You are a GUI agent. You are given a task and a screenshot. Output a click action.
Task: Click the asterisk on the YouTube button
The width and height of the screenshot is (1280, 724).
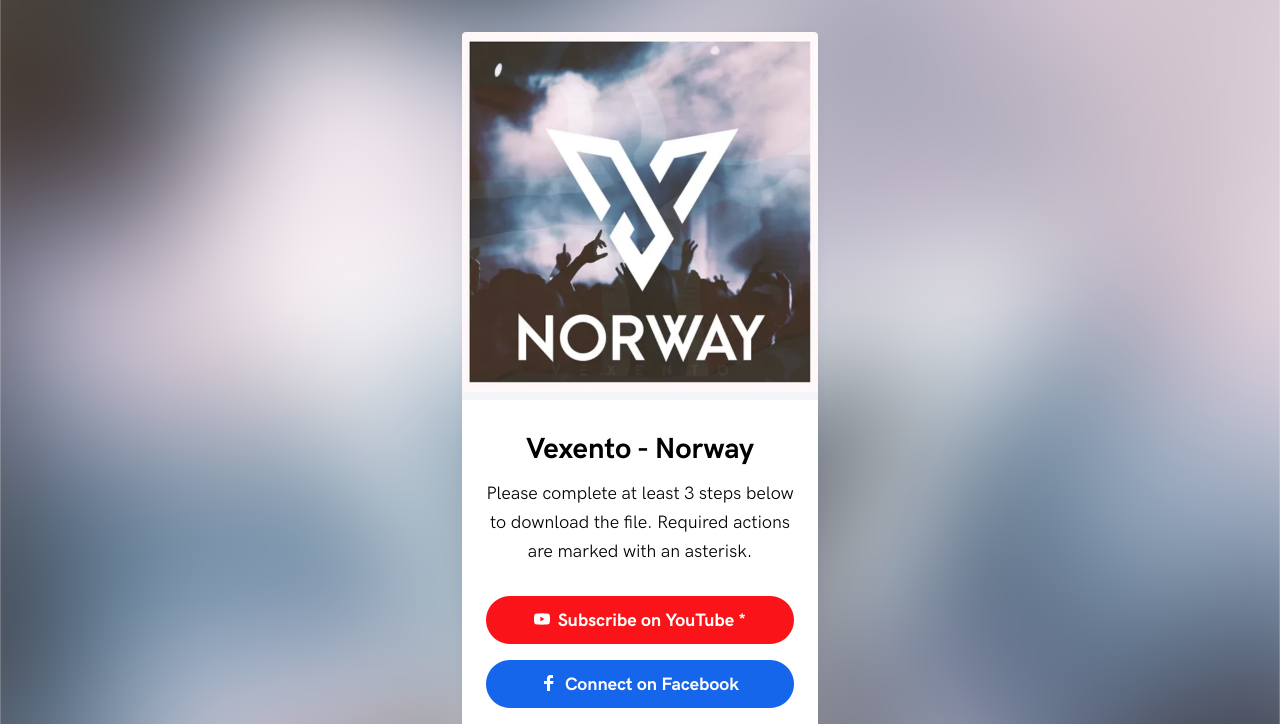742,618
